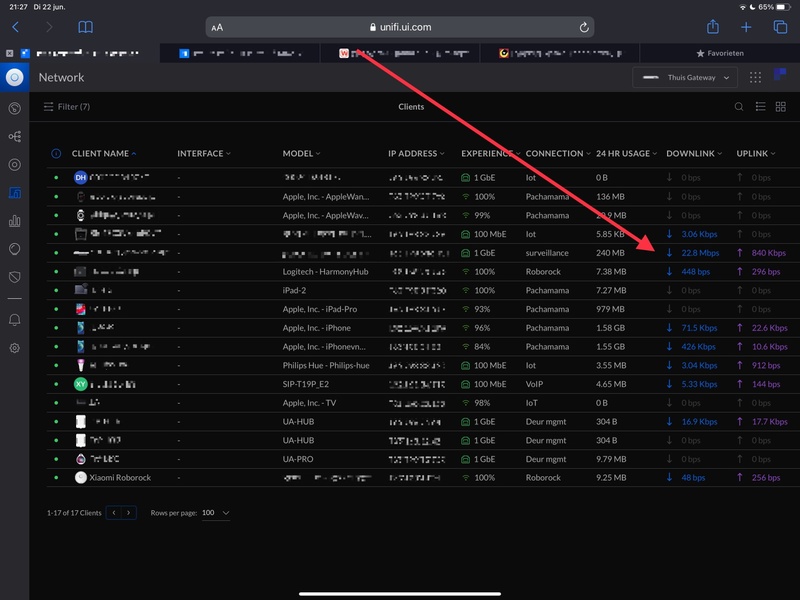Click the 1.58 GB usage value
This screenshot has height=600, width=800.
610,328
